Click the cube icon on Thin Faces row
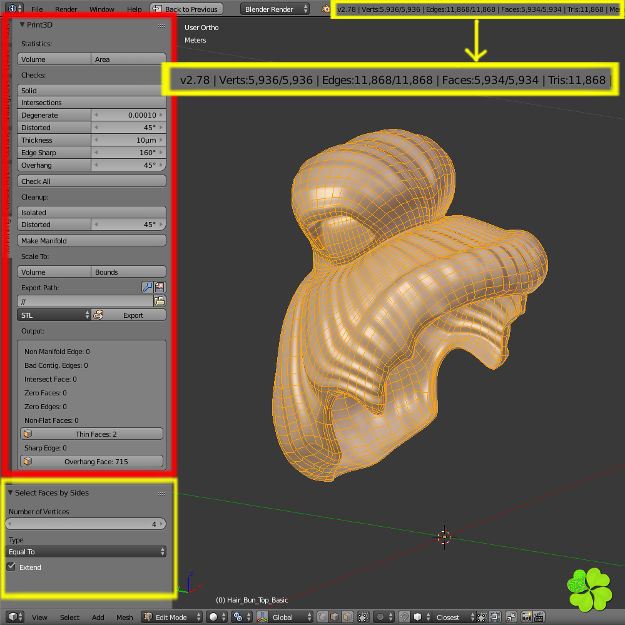The image size is (625, 625). pos(28,434)
